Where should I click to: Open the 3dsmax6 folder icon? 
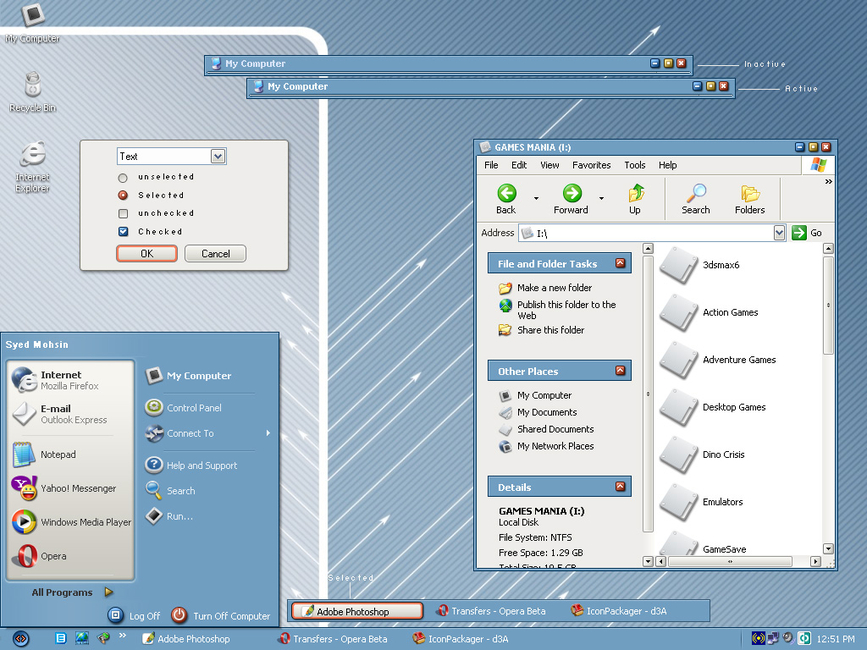(x=679, y=265)
